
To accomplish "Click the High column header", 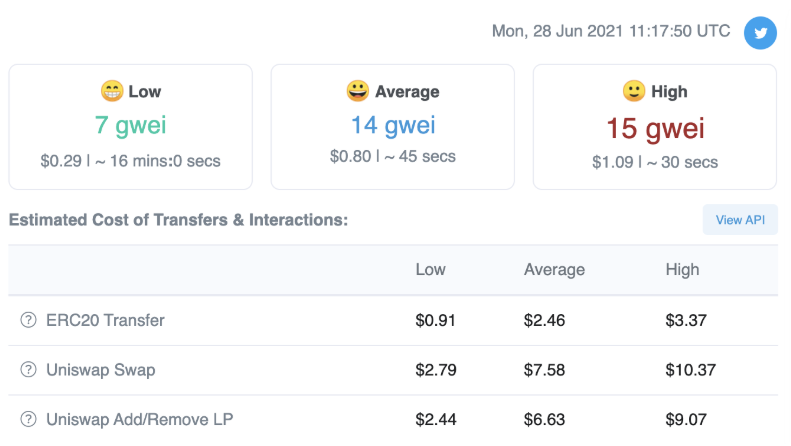I will pyautogui.click(x=682, y=270).
